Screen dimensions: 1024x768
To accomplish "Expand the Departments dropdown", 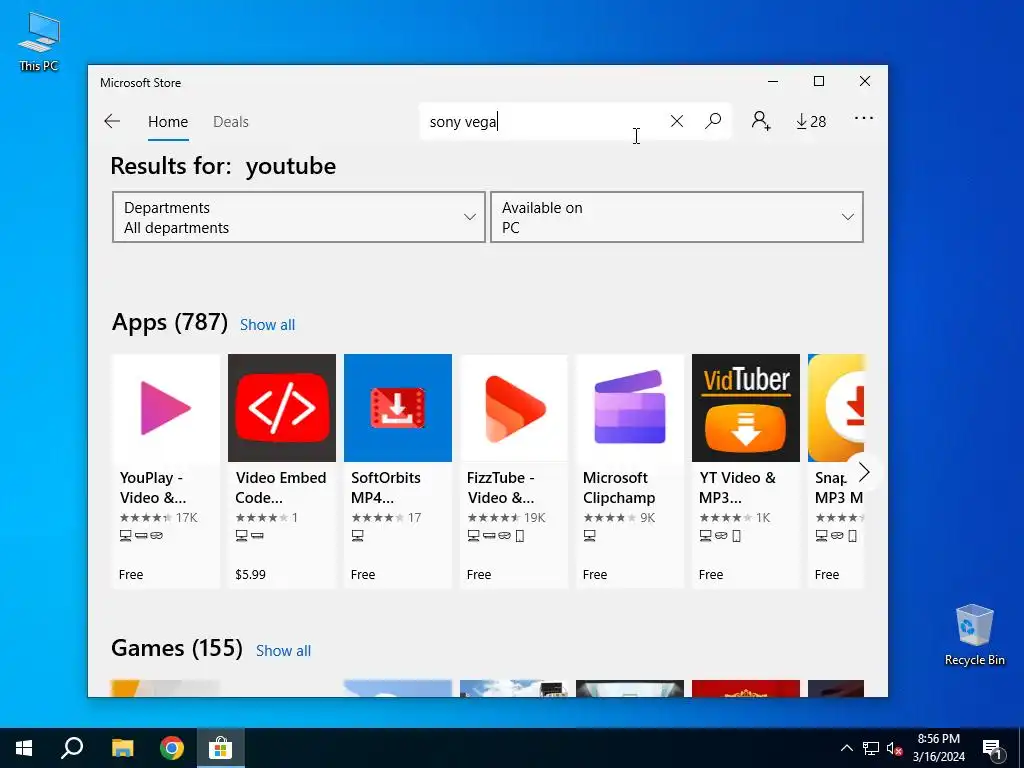I will [x=298, y=217].
